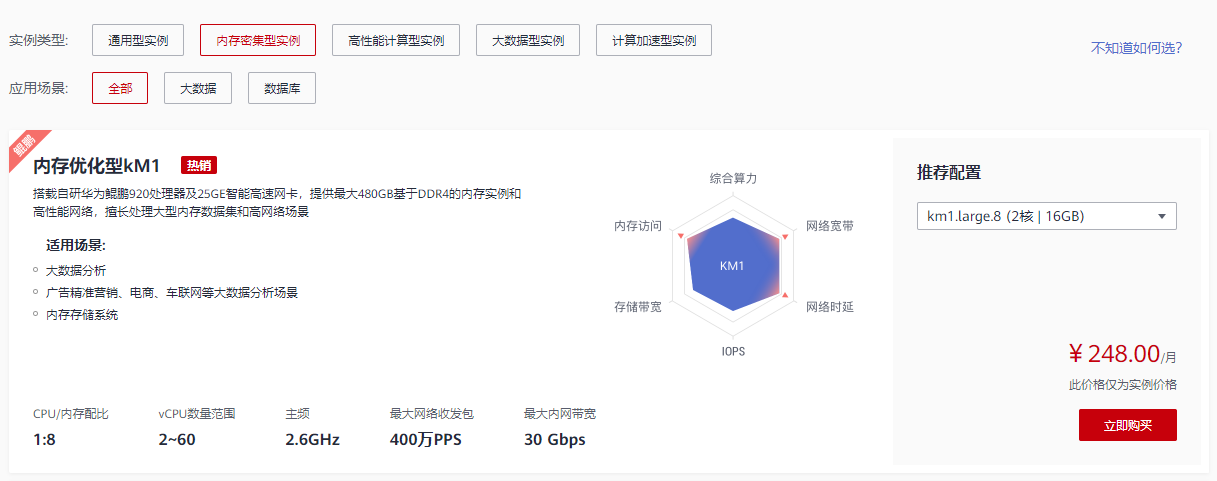Click the 大数据分析 scenario bullet
This screenshot has height=481, width=1217.
click(x=76, y=270)
